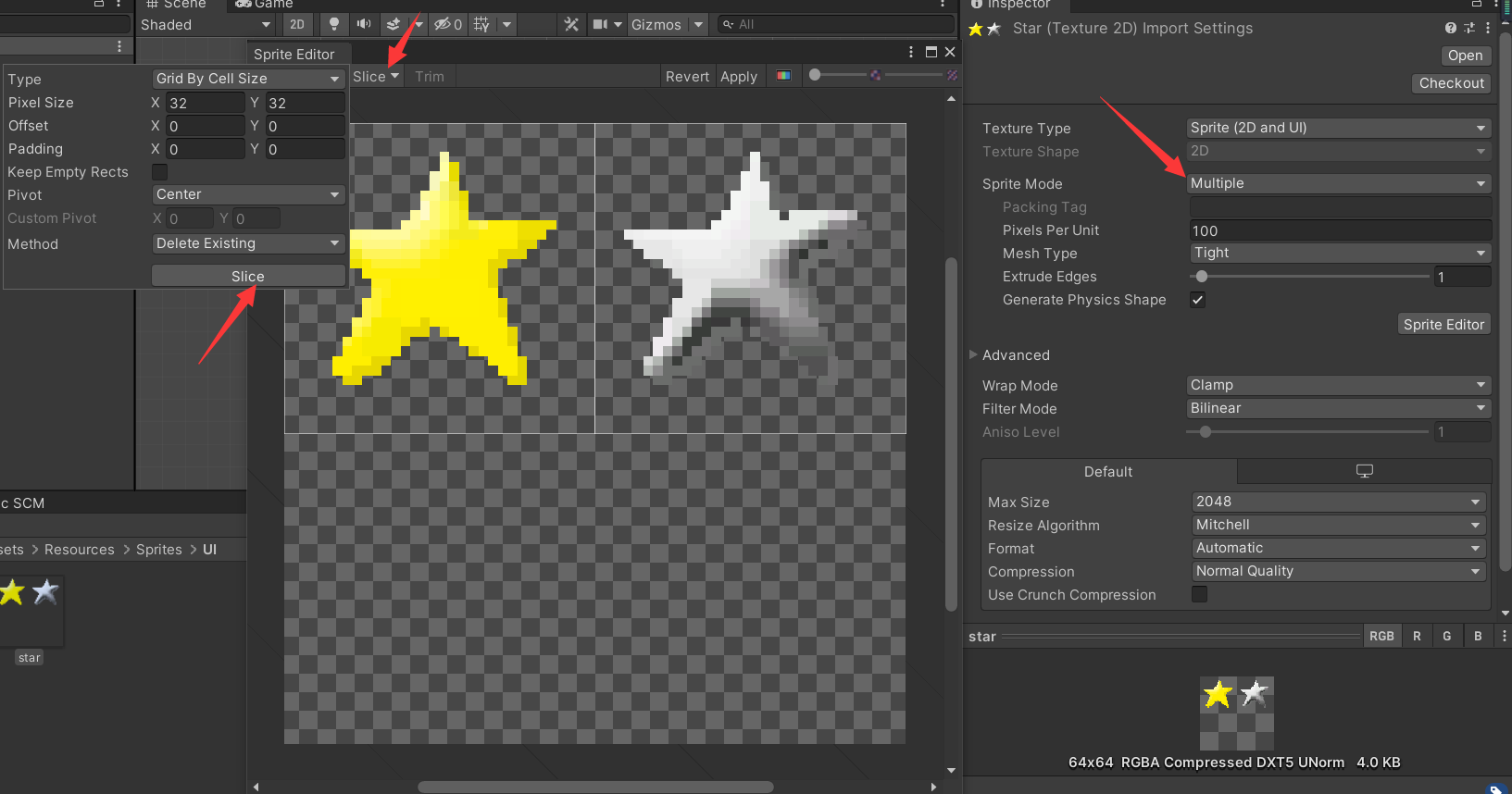Open Resize Algorithm Mitchell dropdown

tap(1339, 525)
